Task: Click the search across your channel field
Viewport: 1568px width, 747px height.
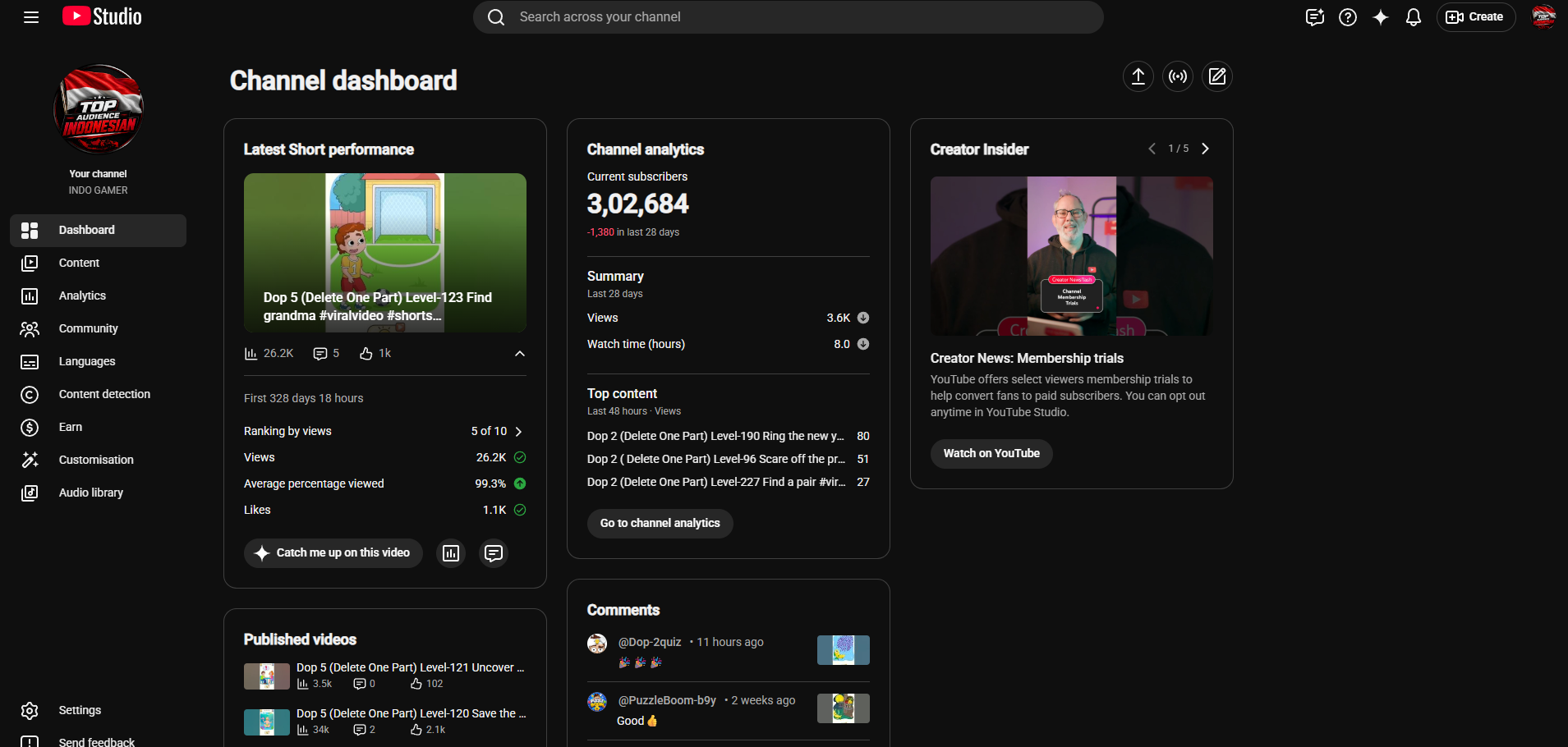Action: (789, 17)
